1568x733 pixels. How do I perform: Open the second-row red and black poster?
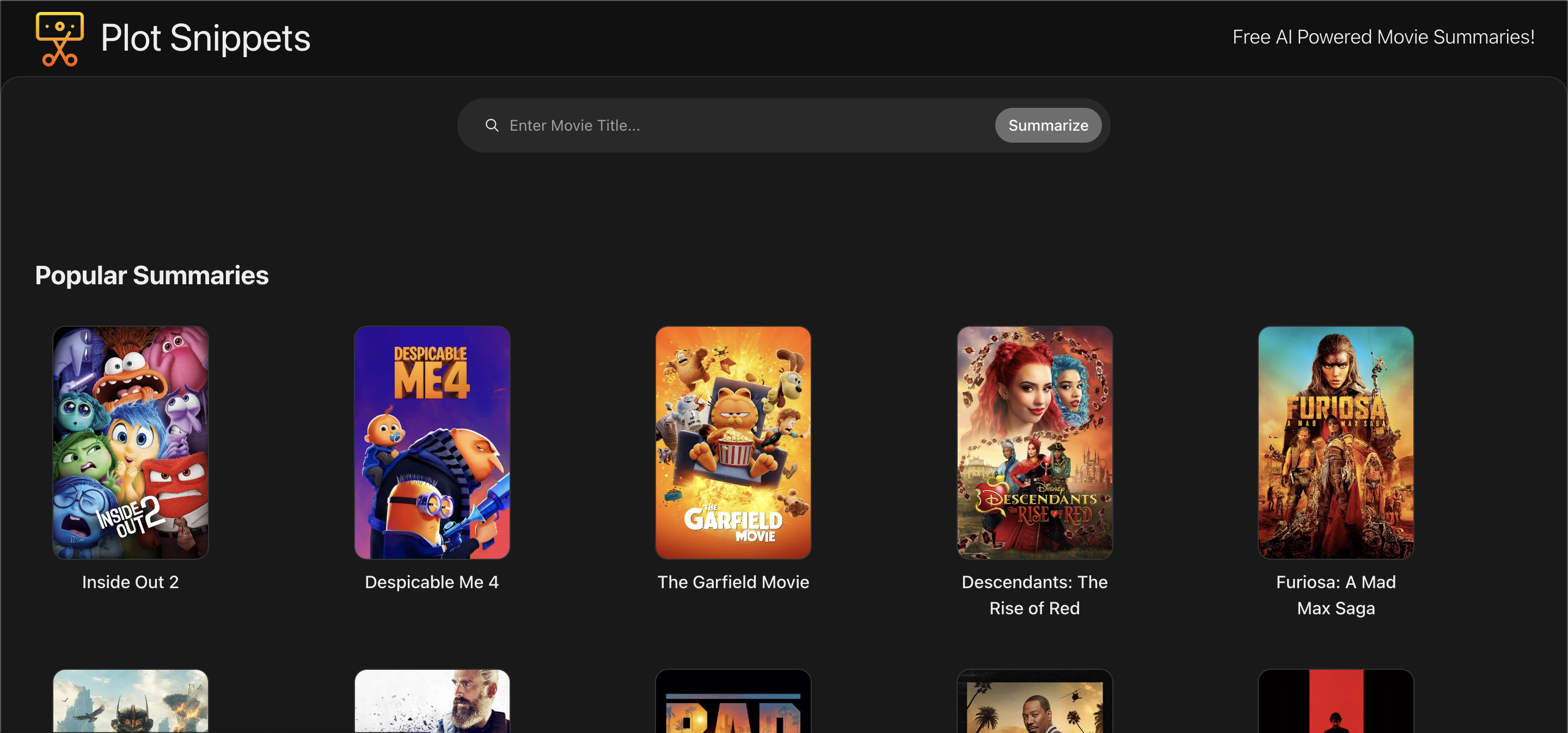(1336, 701)
